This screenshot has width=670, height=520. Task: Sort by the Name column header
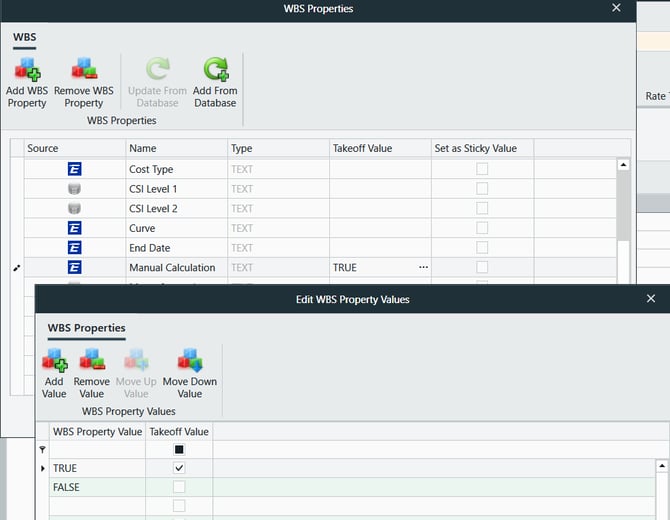click(175, 148)
